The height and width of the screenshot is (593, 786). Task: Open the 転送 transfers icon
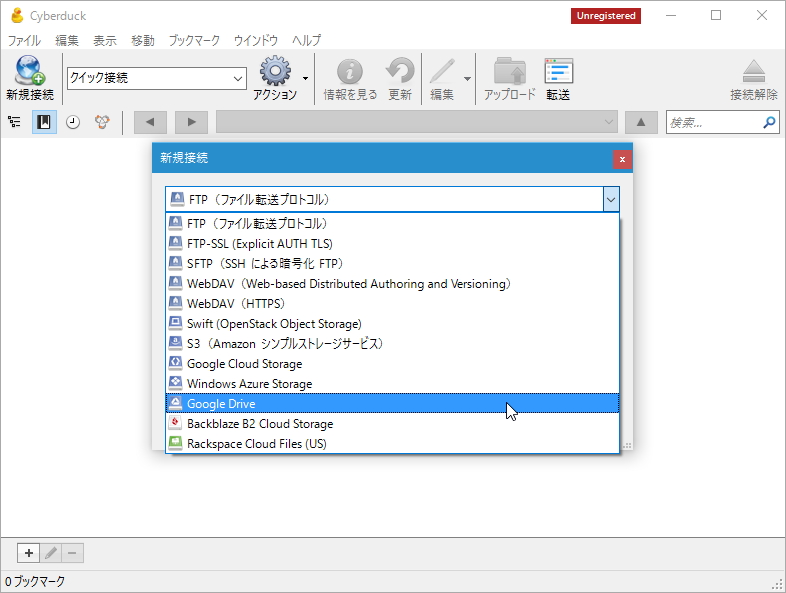[x=558, y=71]
